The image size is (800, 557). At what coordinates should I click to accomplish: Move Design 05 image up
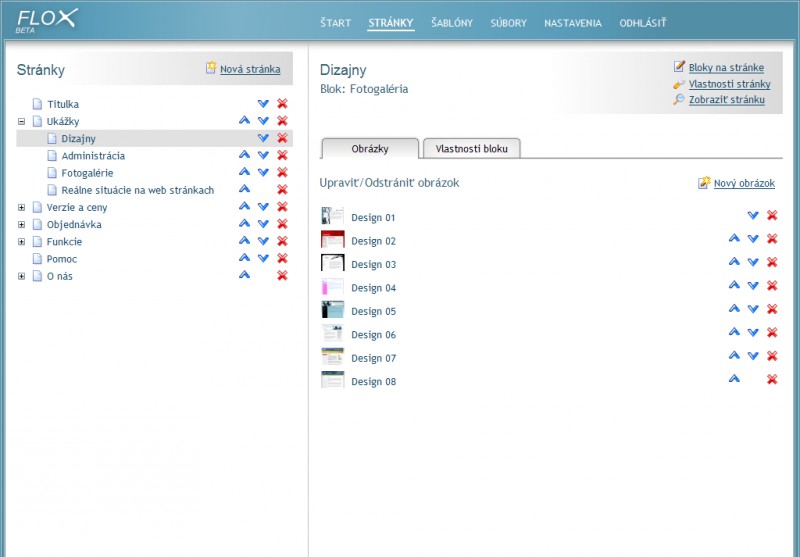(x=734, y=309)
